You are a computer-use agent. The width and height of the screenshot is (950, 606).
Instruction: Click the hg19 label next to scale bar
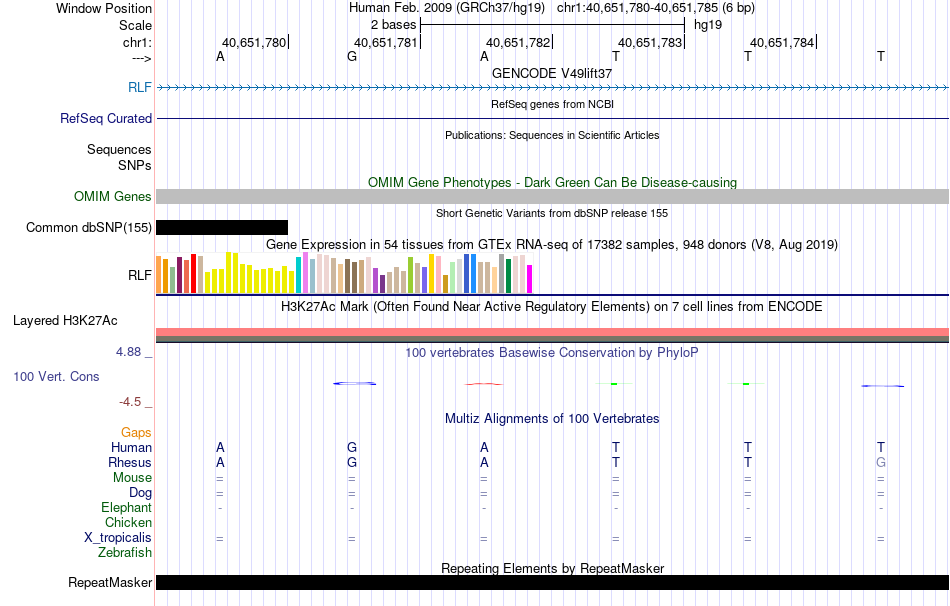pyautogui.click(x=708, y=25)
